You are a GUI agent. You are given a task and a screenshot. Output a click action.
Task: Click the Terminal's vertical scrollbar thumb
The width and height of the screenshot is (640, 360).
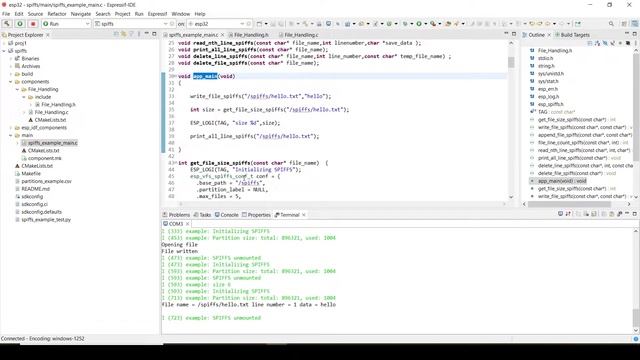tap(636, 318)
